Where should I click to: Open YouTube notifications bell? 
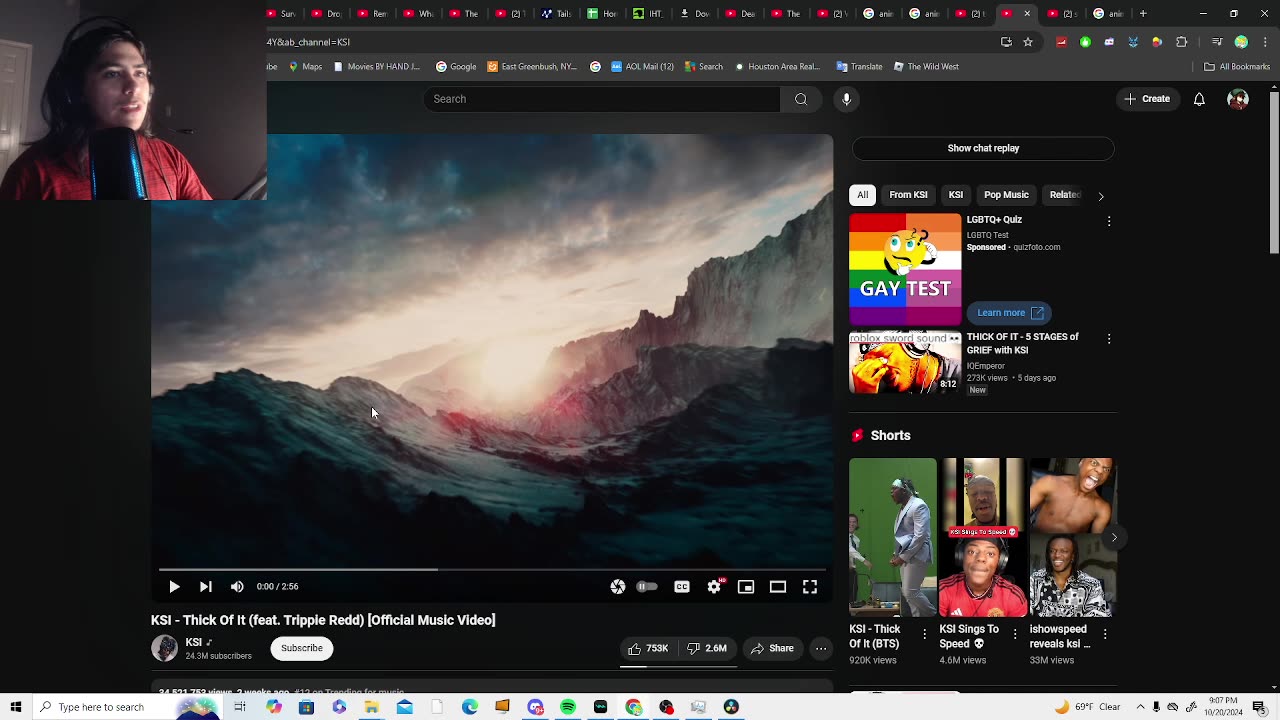pos(1199,99)
